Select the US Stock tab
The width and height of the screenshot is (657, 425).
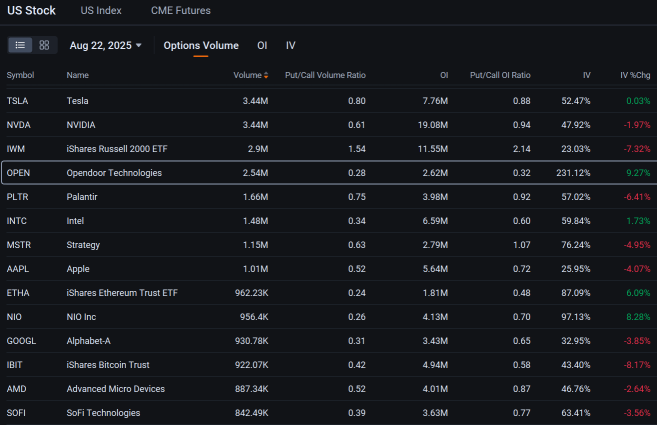(x=32, y=10)
